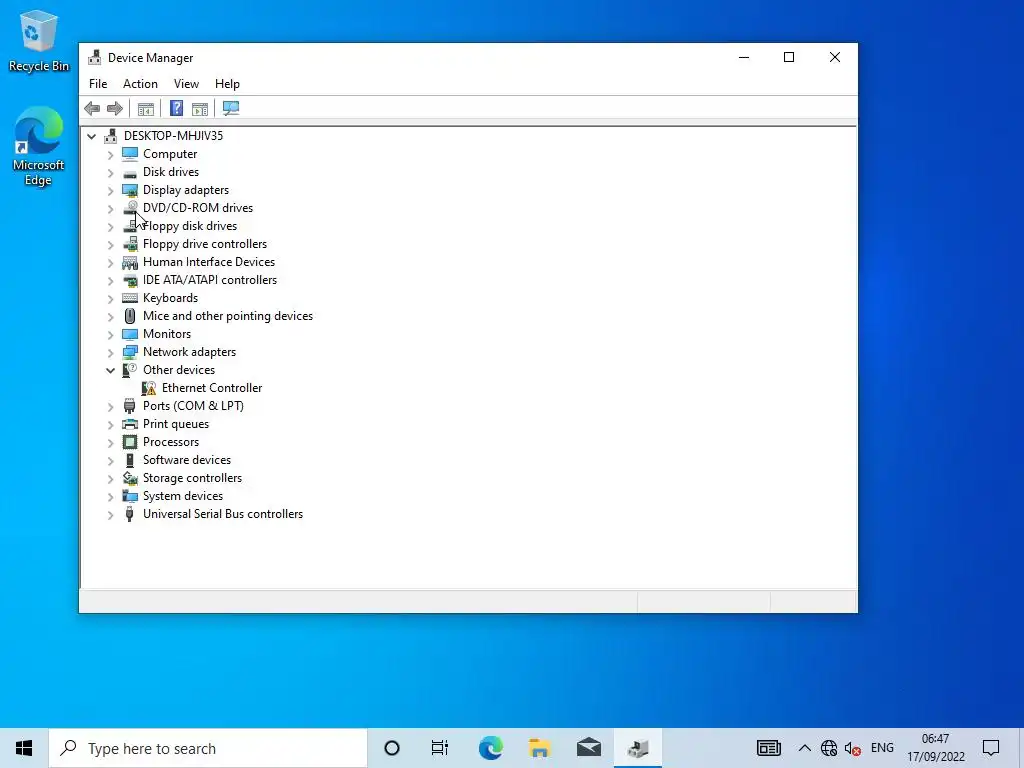The height and width of the screenshot is (768, 1024).
Task: Click the Keyboards category icon
Action: 130,298
